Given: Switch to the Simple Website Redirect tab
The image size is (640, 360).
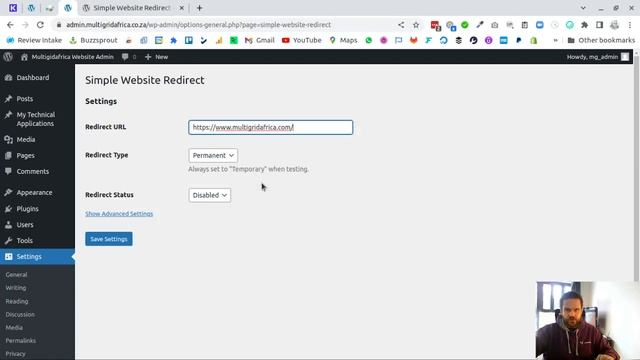Looking at the screenshot, I should [132, 8].
